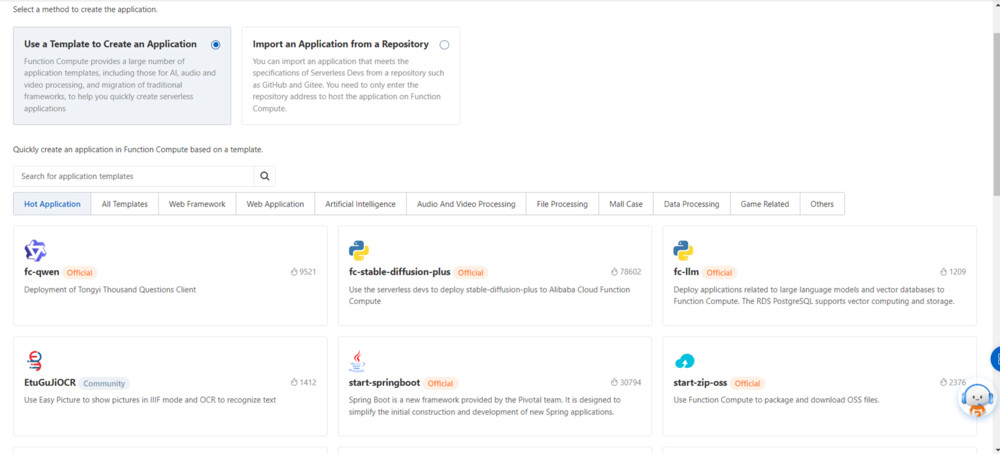Click the fc-stable-diffusion-plus Python icon
The width and height of the screenshot is (1000, 454).
point(359,250)
